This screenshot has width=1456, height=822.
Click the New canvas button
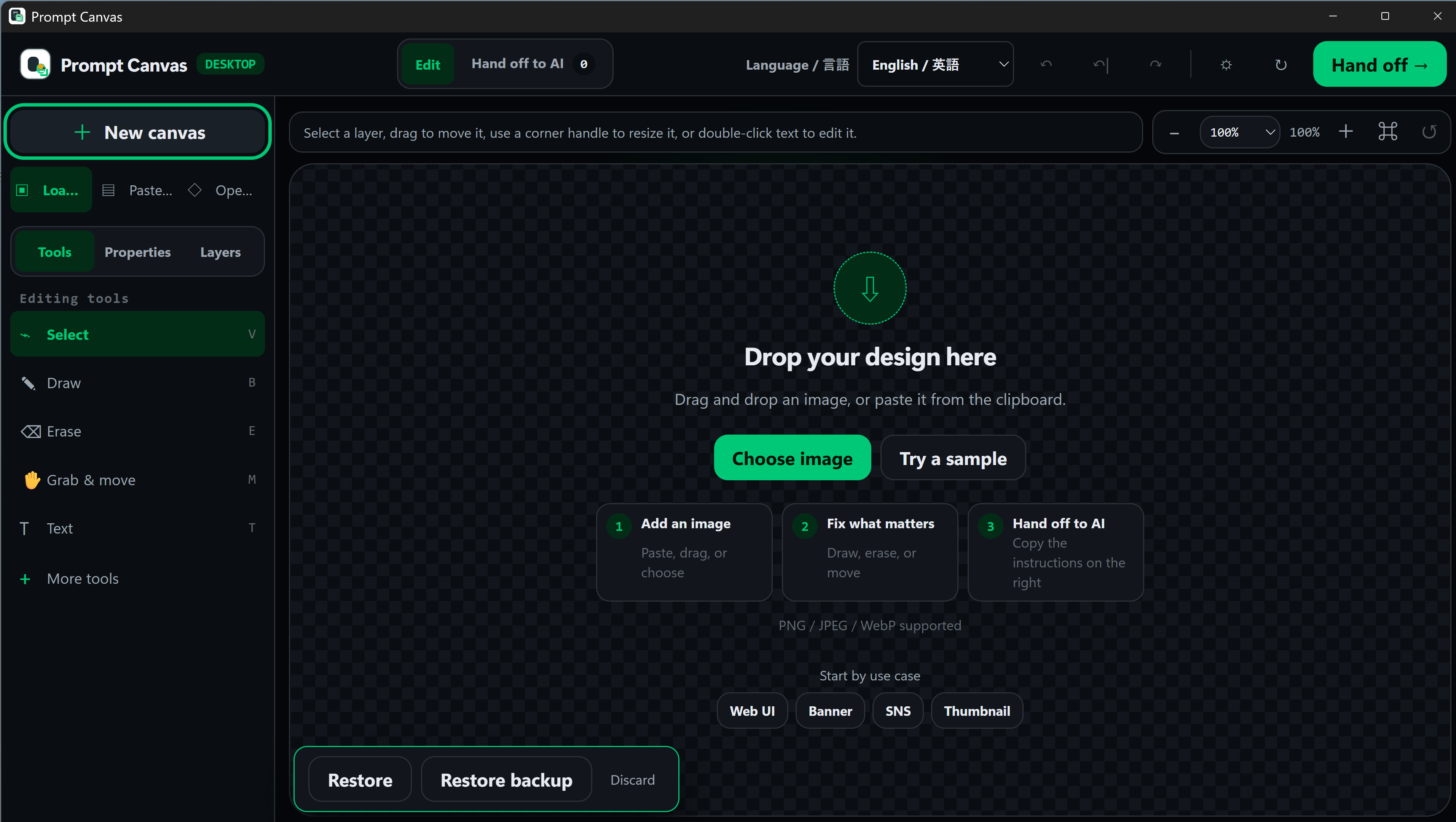(138, 132)
